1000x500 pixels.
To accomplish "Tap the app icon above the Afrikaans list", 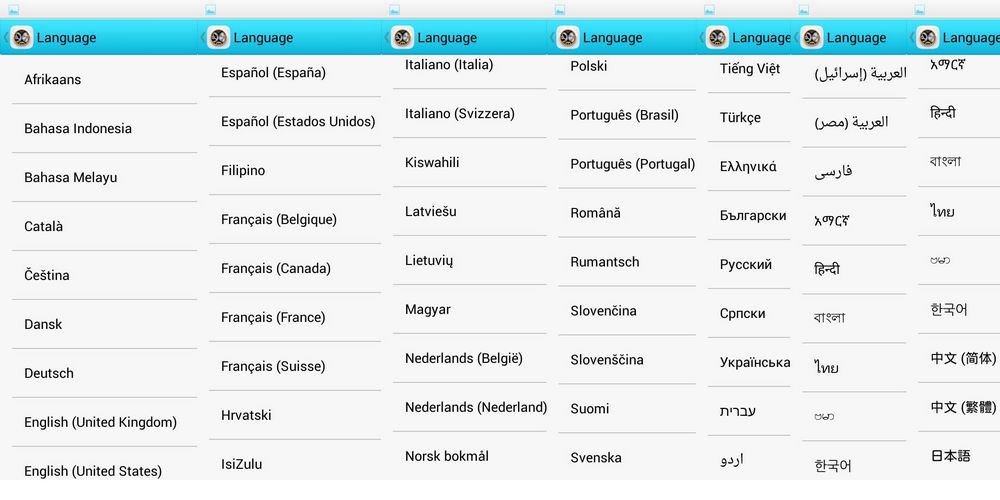I will click(22, 38).
